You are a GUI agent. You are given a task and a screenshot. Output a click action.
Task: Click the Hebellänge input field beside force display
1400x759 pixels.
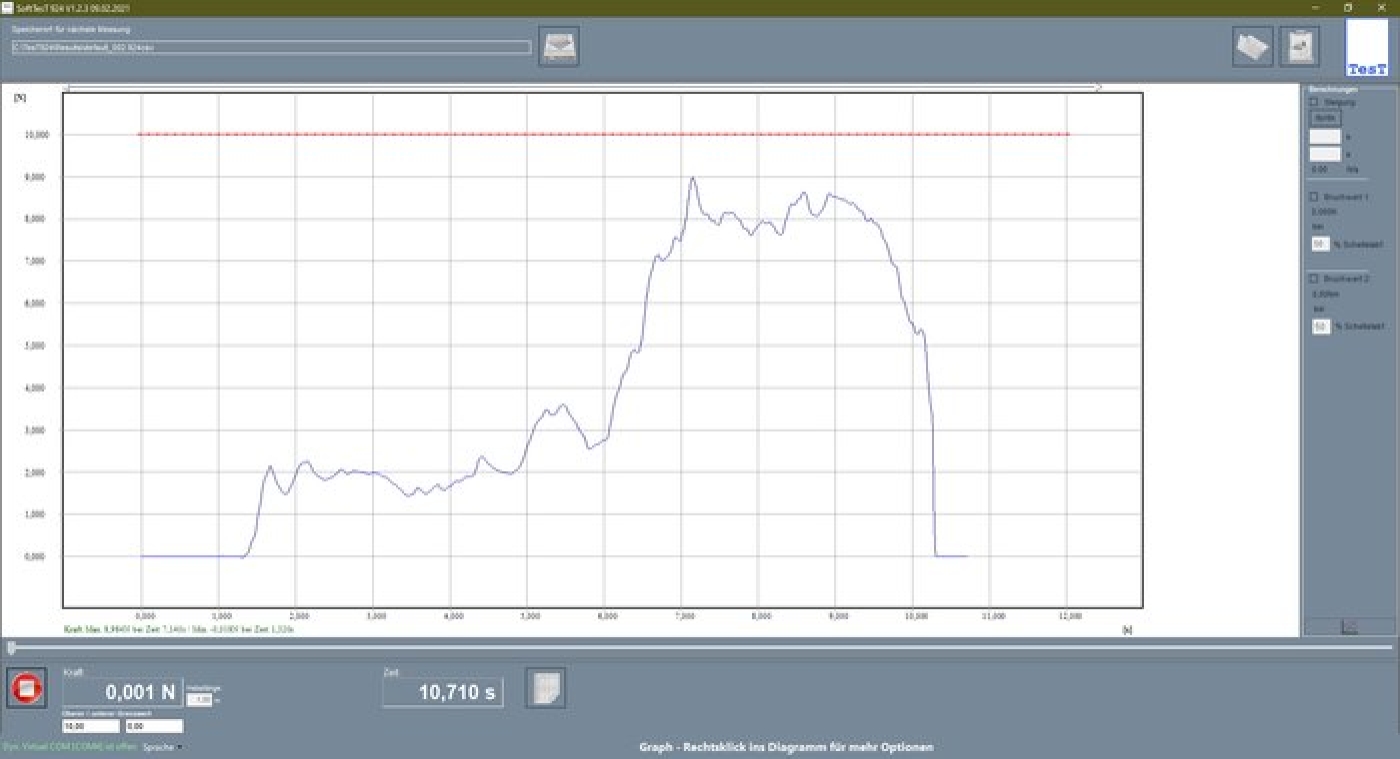(200, 700)
